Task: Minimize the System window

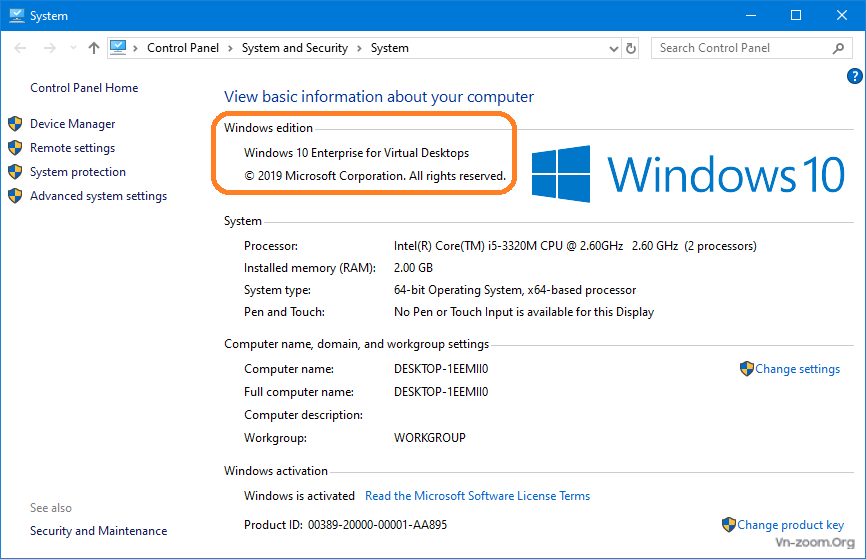Action: pyautogui.click(x=751, y=15)
